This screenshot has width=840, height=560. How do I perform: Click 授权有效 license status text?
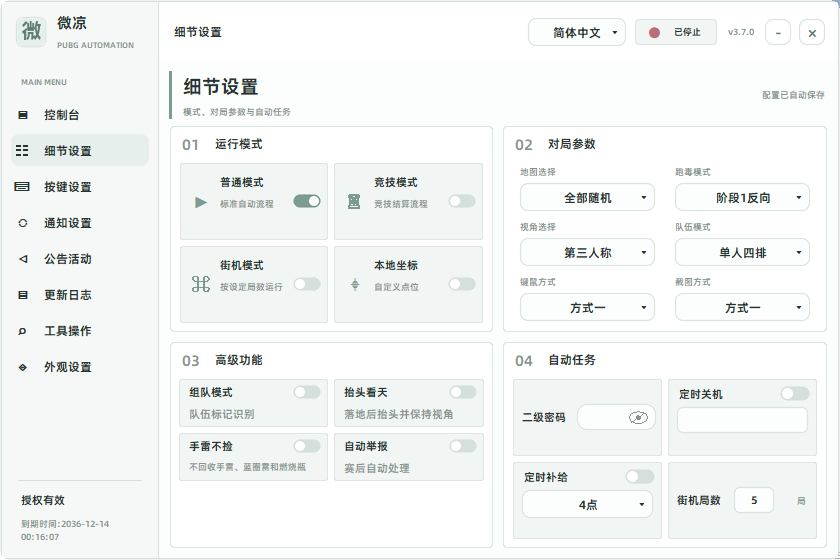43,500
